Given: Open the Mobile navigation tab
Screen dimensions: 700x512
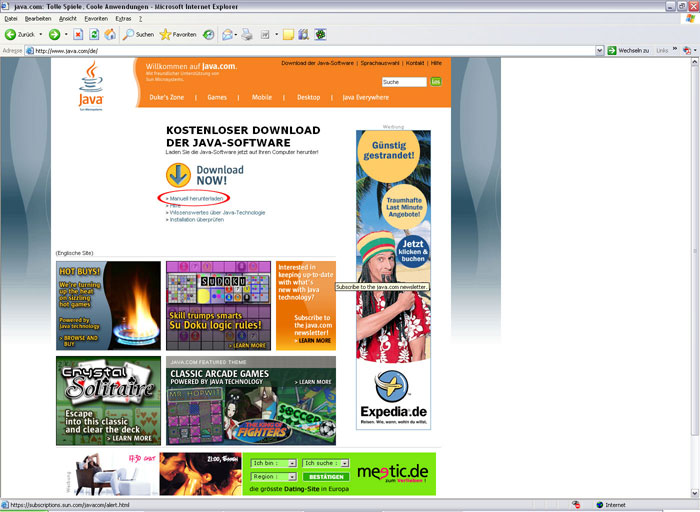Looking at the screenshot, I should pyautogui.click(x=262, y=97).
